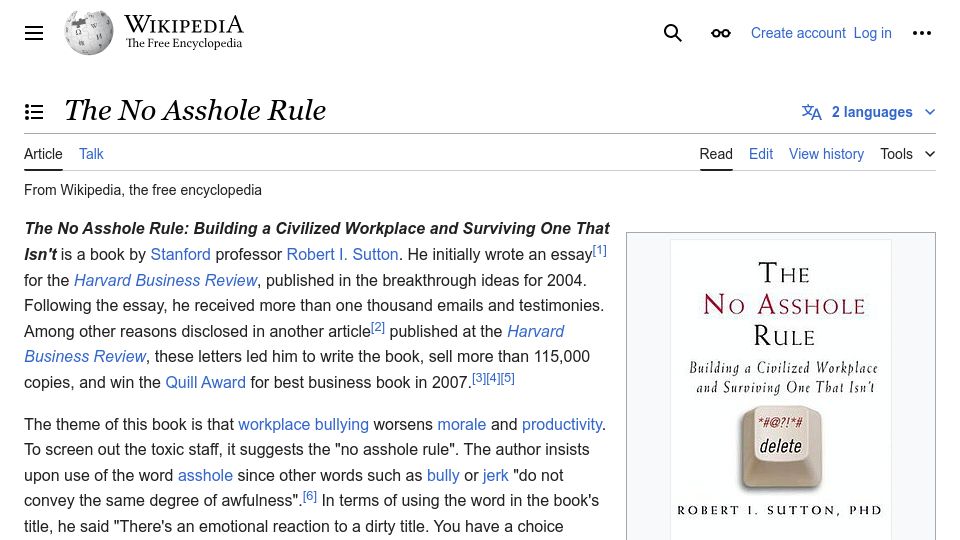Click citation reference [2]
This screenshot has height=540, width=960.
click(x=378, y=328)
